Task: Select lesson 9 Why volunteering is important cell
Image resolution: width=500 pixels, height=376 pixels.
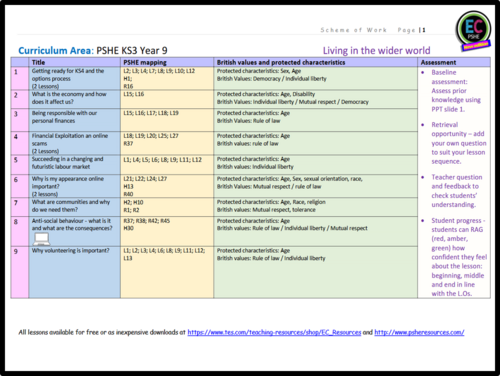Action: 74,272
